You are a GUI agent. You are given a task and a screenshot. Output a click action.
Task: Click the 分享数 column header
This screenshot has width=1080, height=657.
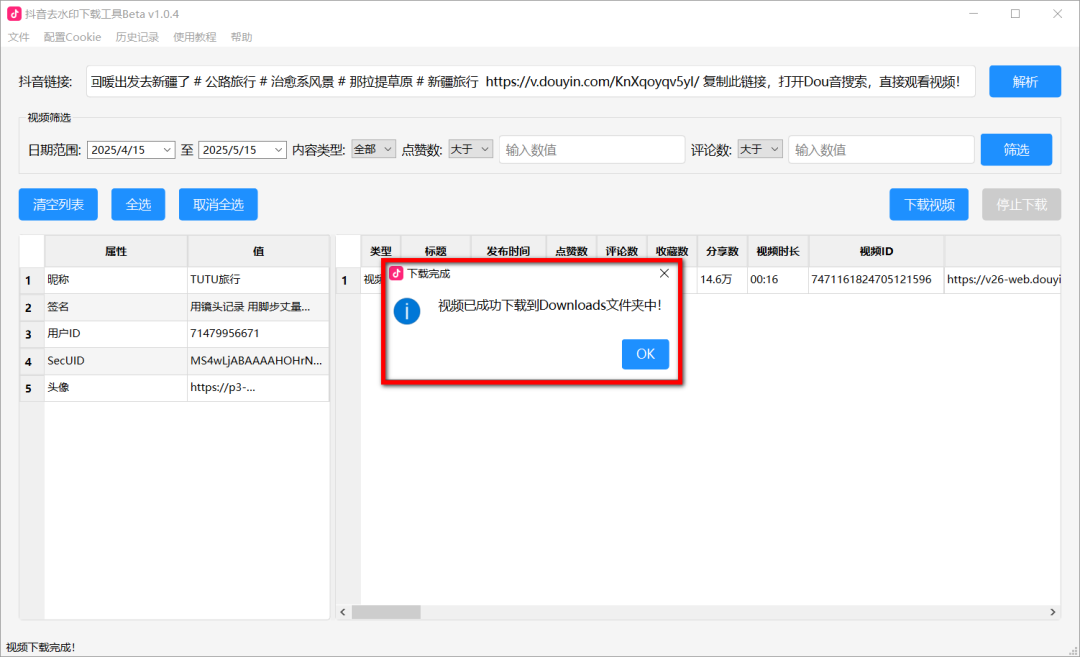[x=723, y=251]
